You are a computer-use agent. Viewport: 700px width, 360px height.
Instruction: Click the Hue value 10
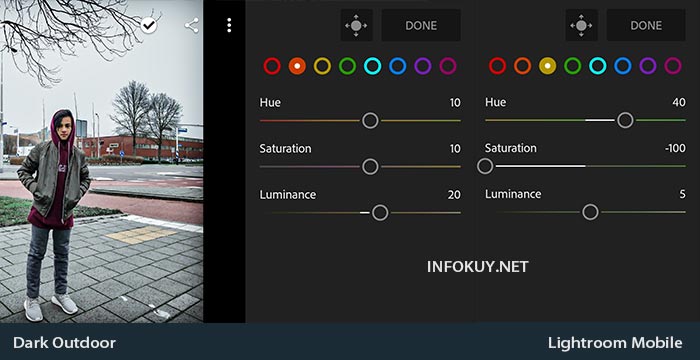(x=455, y=103)
